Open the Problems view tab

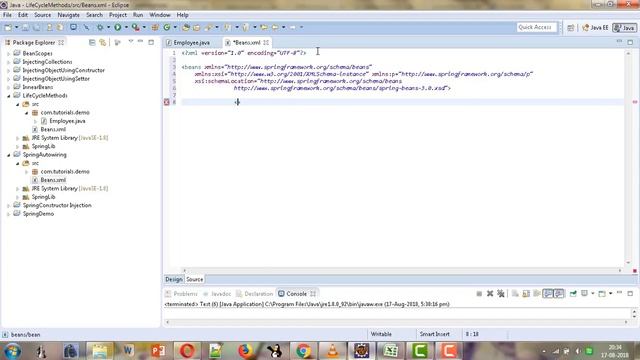point(182,293)
